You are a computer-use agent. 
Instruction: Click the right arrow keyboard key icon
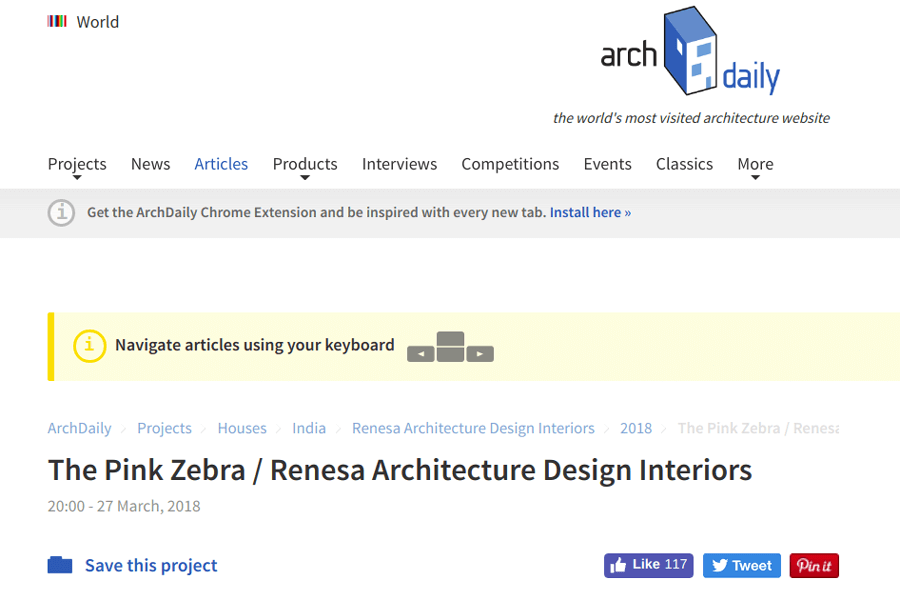coord(480,354)
